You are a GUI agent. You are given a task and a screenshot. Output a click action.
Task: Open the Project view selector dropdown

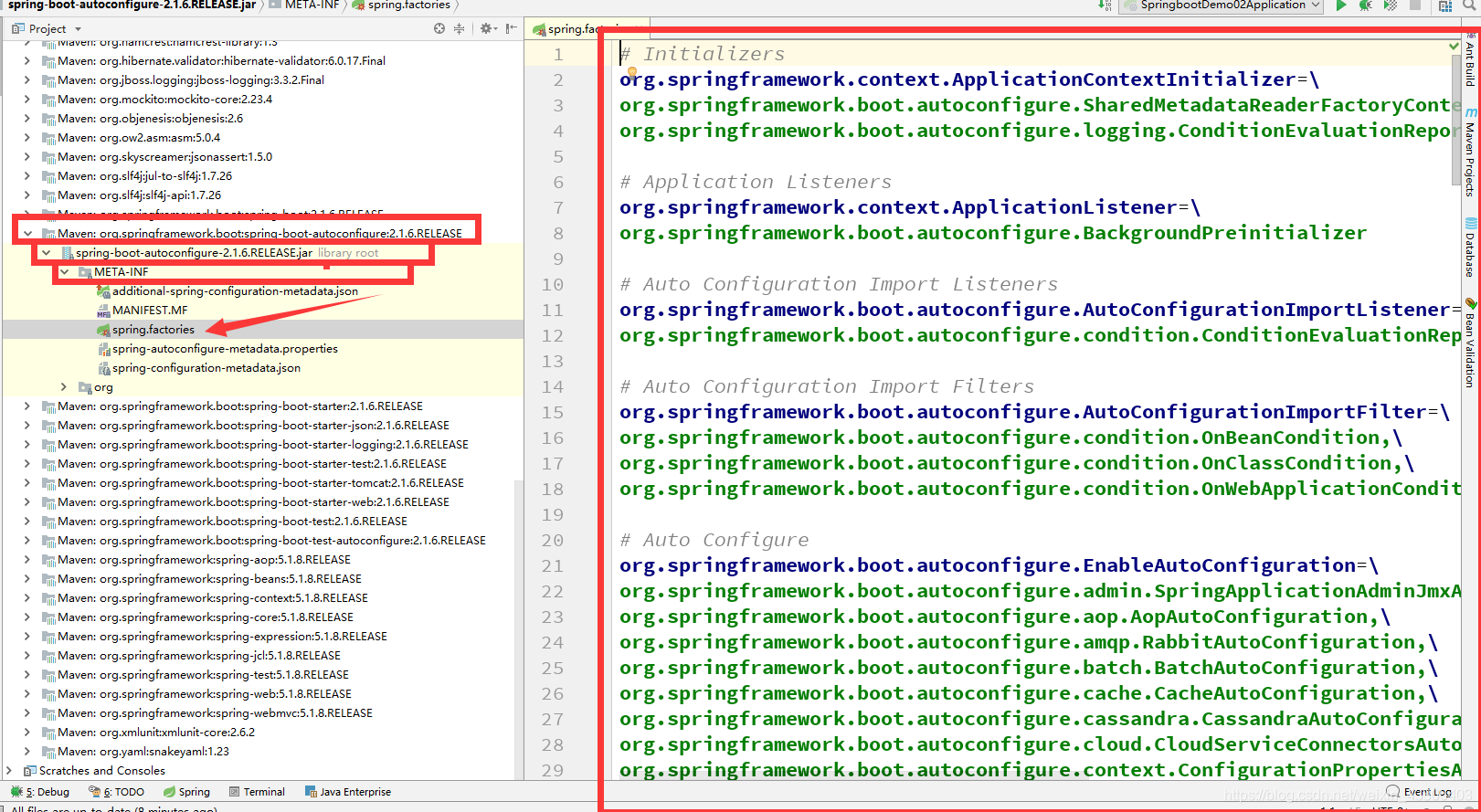click(48, 28)
